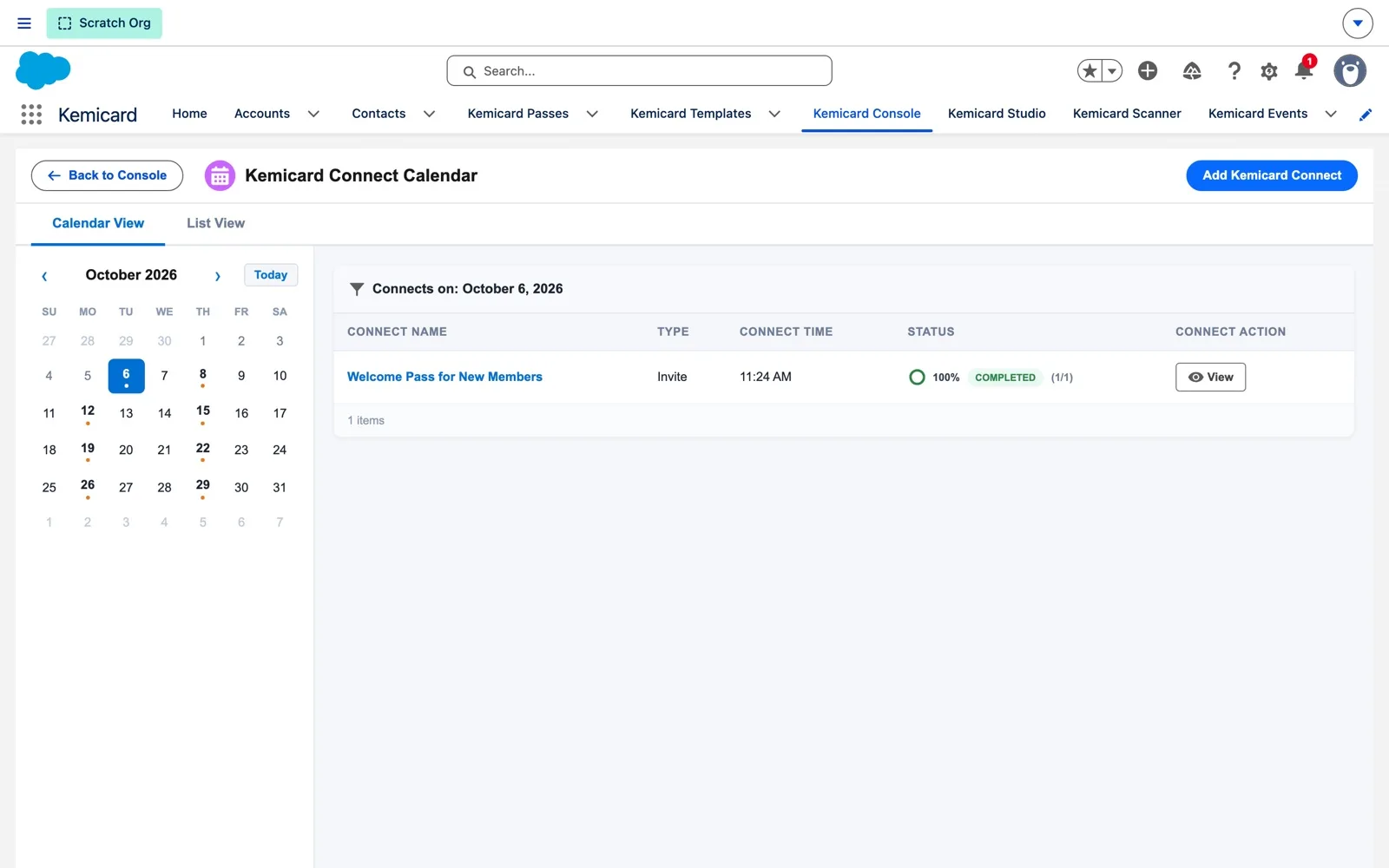Image resolution: width=1389 pixels, height=868 pixels.
Task: Click the global actions plus icon
Action: click(1148, 71)
